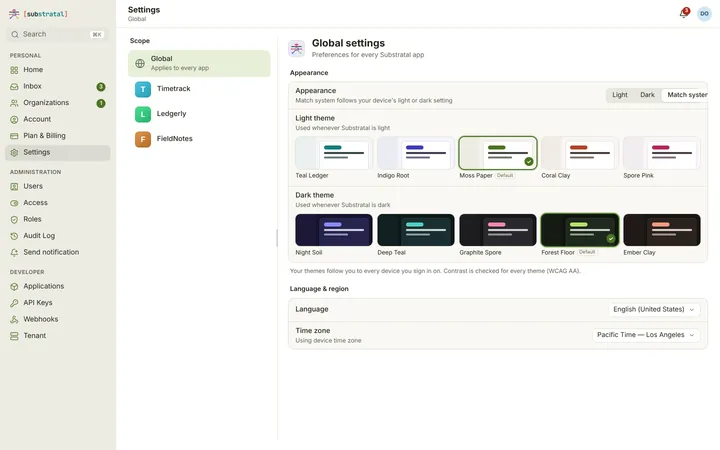Switch appearance to Light mode
The image size is (720, 450).
pyautogui.click(x=619, y=95)
